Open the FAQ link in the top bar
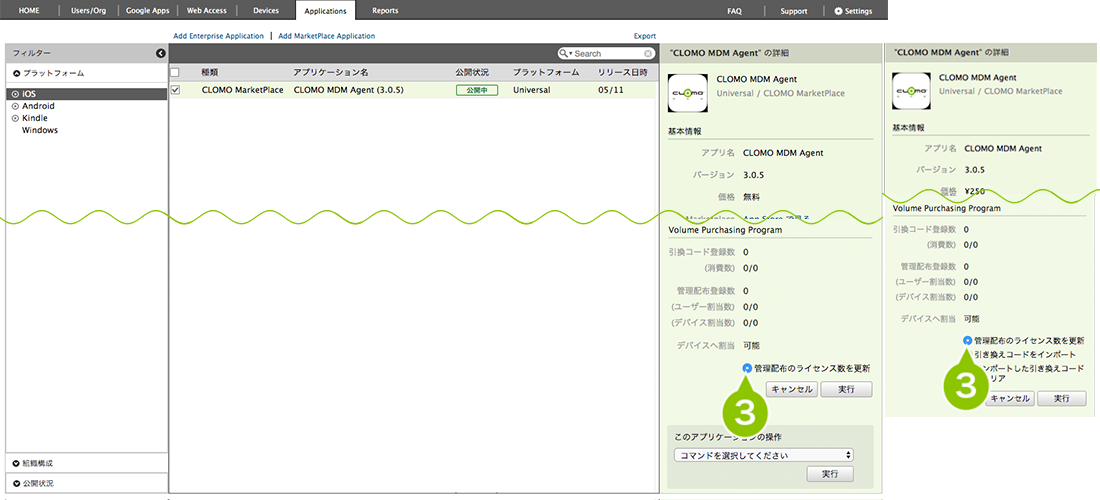This screenshot has width=1100, height=500. (x=735, y=11)
